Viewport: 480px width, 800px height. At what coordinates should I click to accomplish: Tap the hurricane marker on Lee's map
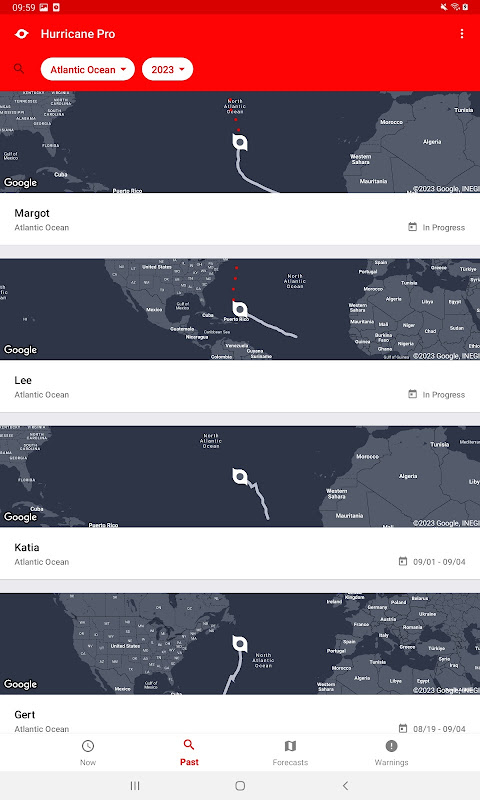(x=240, y=309)
